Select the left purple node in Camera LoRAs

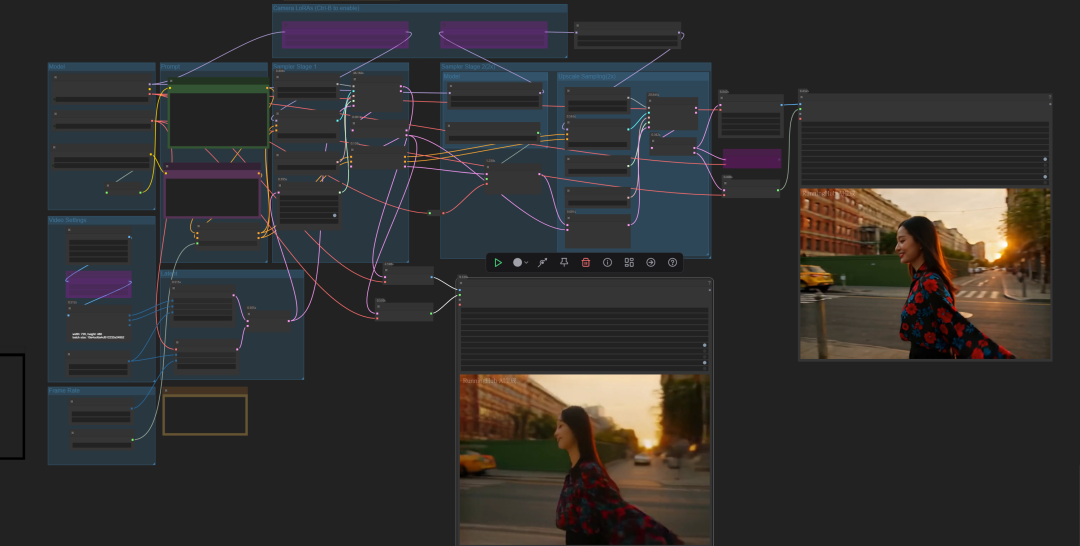[x=345, y=34]
